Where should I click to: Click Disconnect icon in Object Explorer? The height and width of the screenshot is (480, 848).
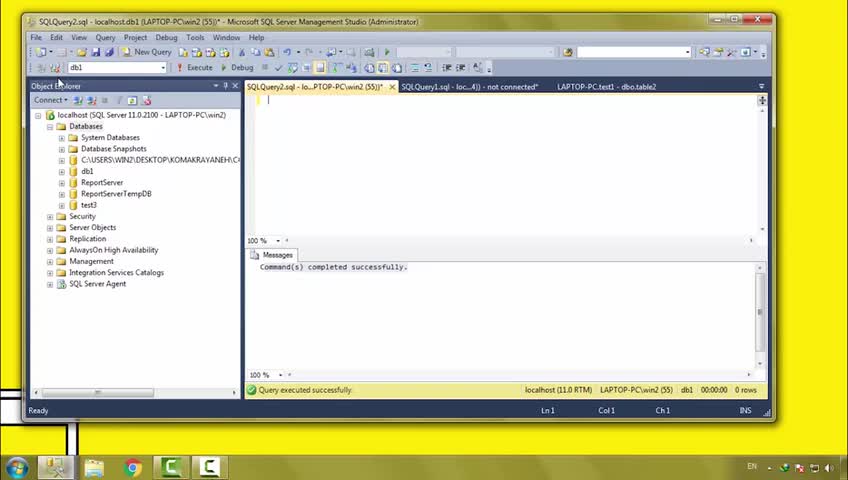[x=92, y=101]
